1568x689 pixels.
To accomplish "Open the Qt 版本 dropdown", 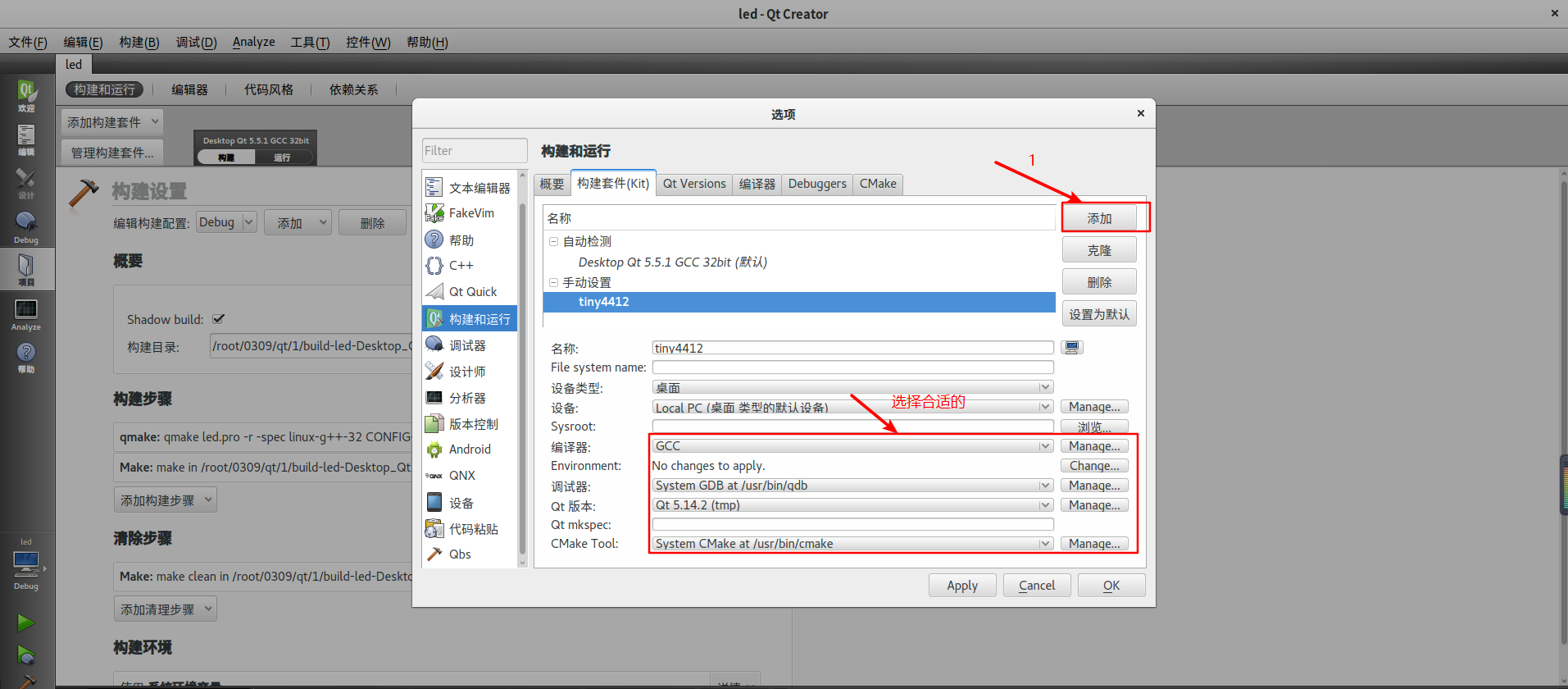I will 852,505.
